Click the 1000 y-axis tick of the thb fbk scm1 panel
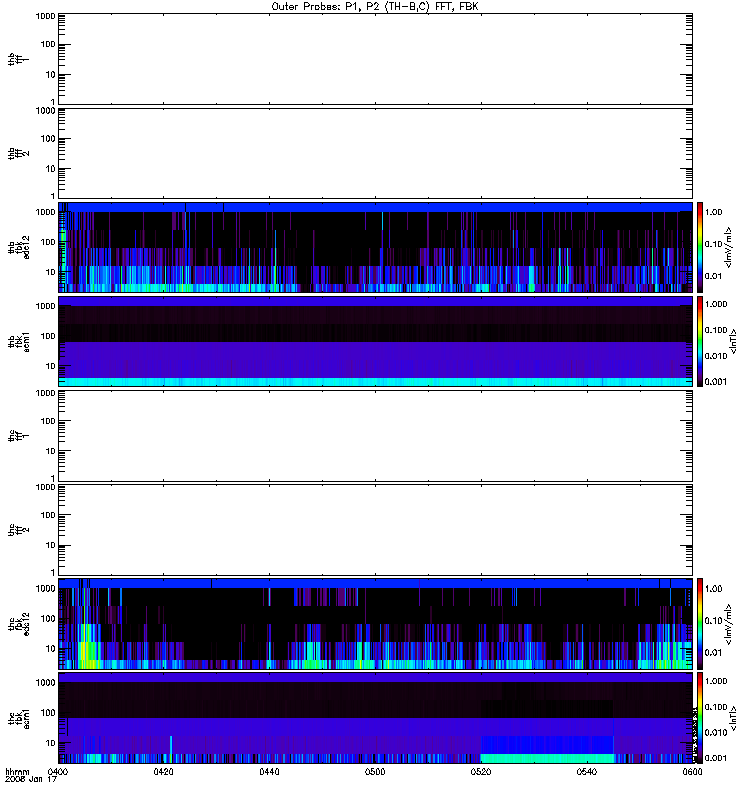The height and width of the screenshot is (800, 750). coord(45,306)
